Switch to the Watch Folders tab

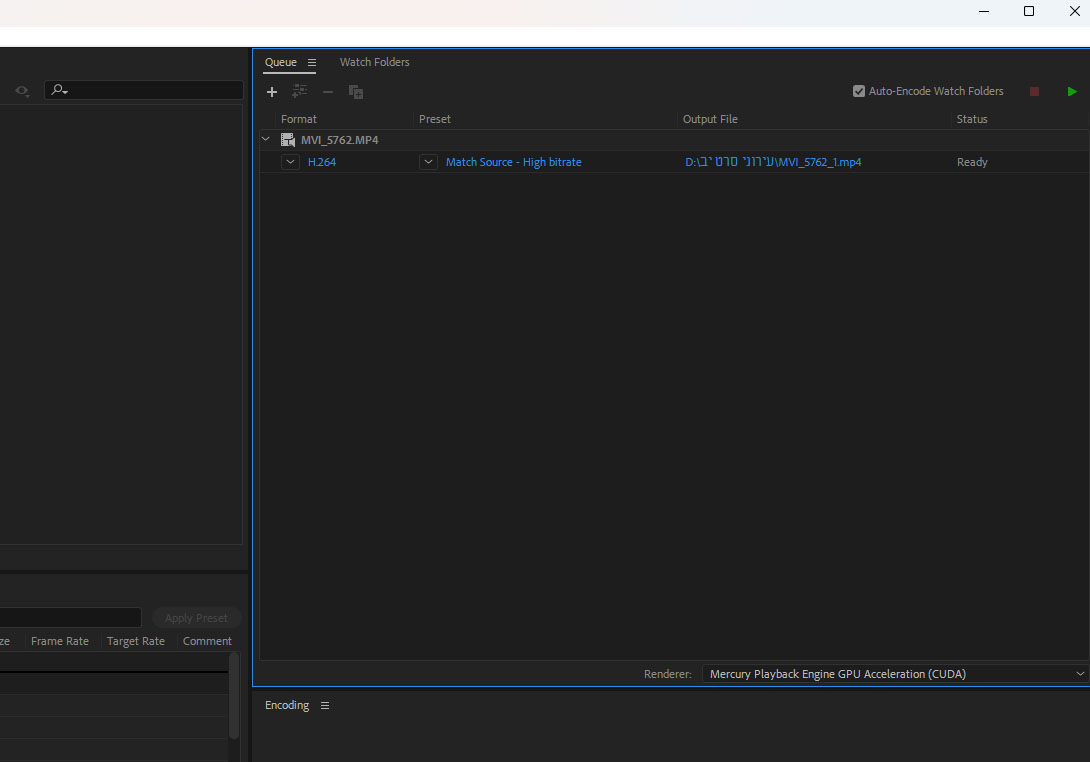[x=374, y=62]
